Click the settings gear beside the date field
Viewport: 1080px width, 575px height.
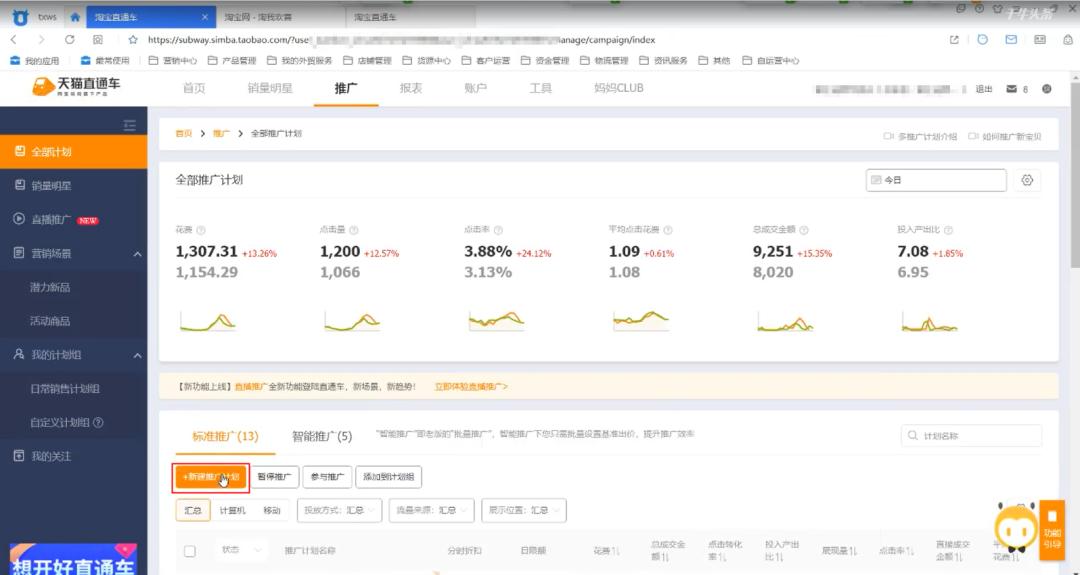click(x=1027, y=180)
